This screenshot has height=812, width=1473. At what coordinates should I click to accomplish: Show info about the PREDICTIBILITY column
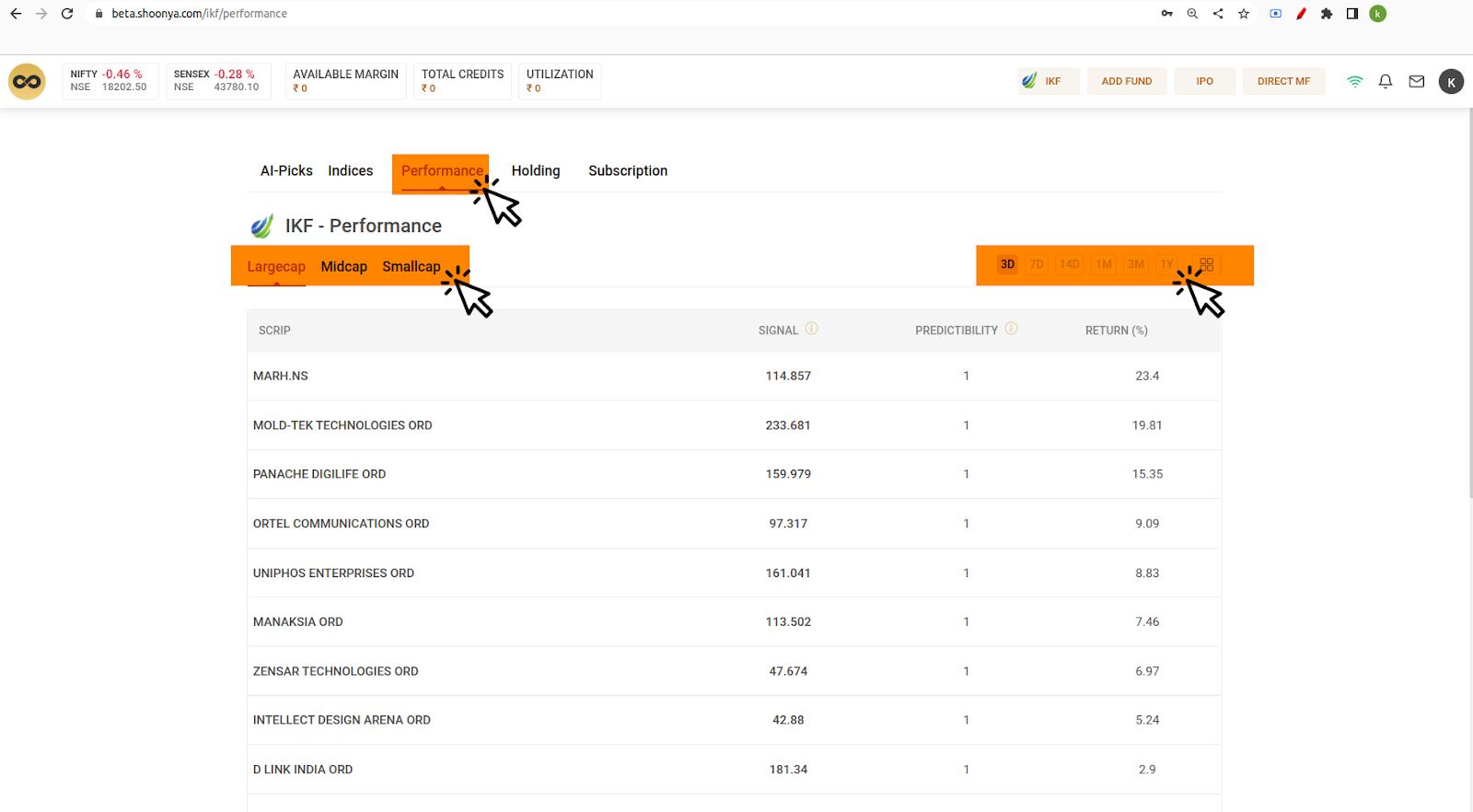[1011, 329]
